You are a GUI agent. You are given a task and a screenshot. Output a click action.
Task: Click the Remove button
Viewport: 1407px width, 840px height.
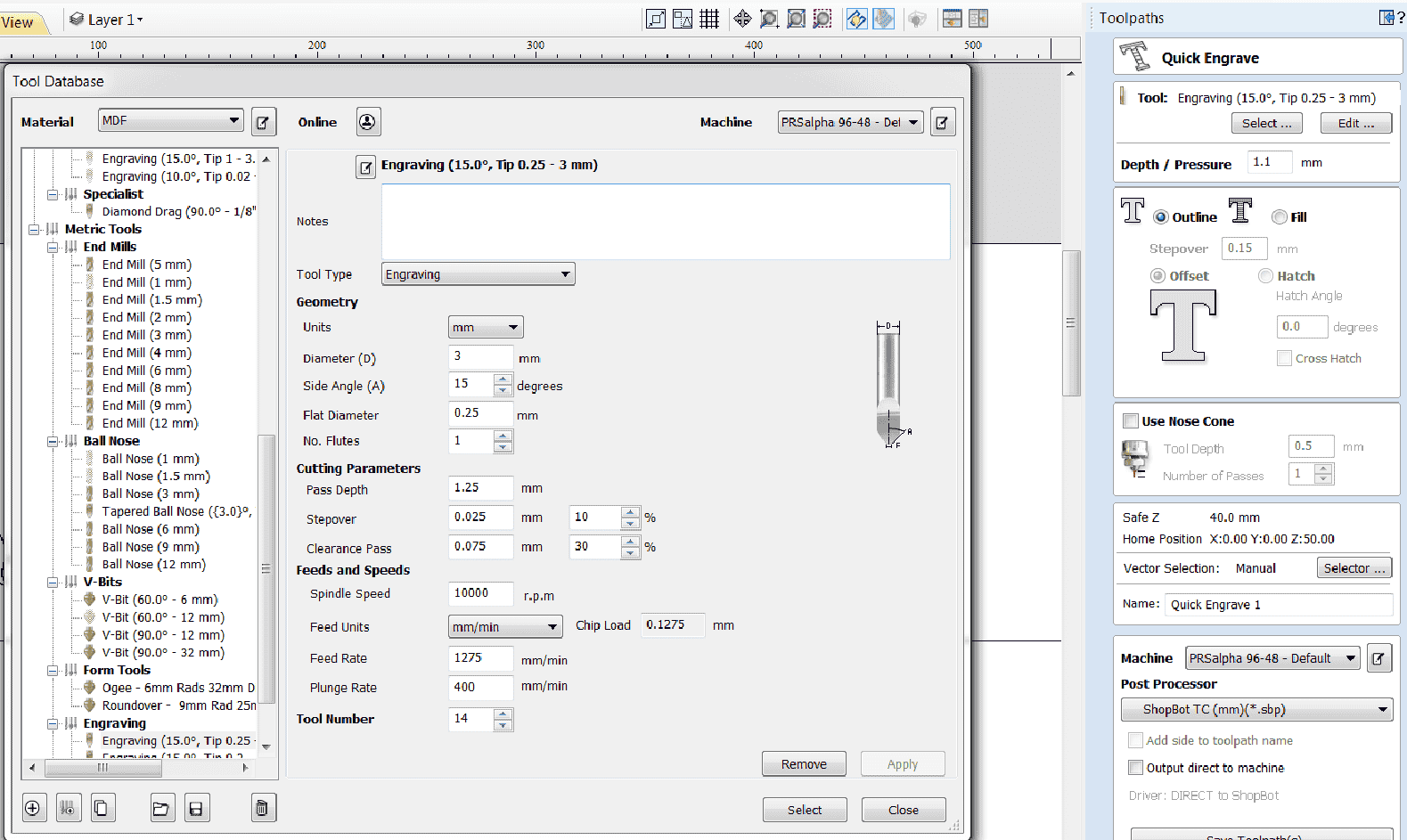pos(804,764)
